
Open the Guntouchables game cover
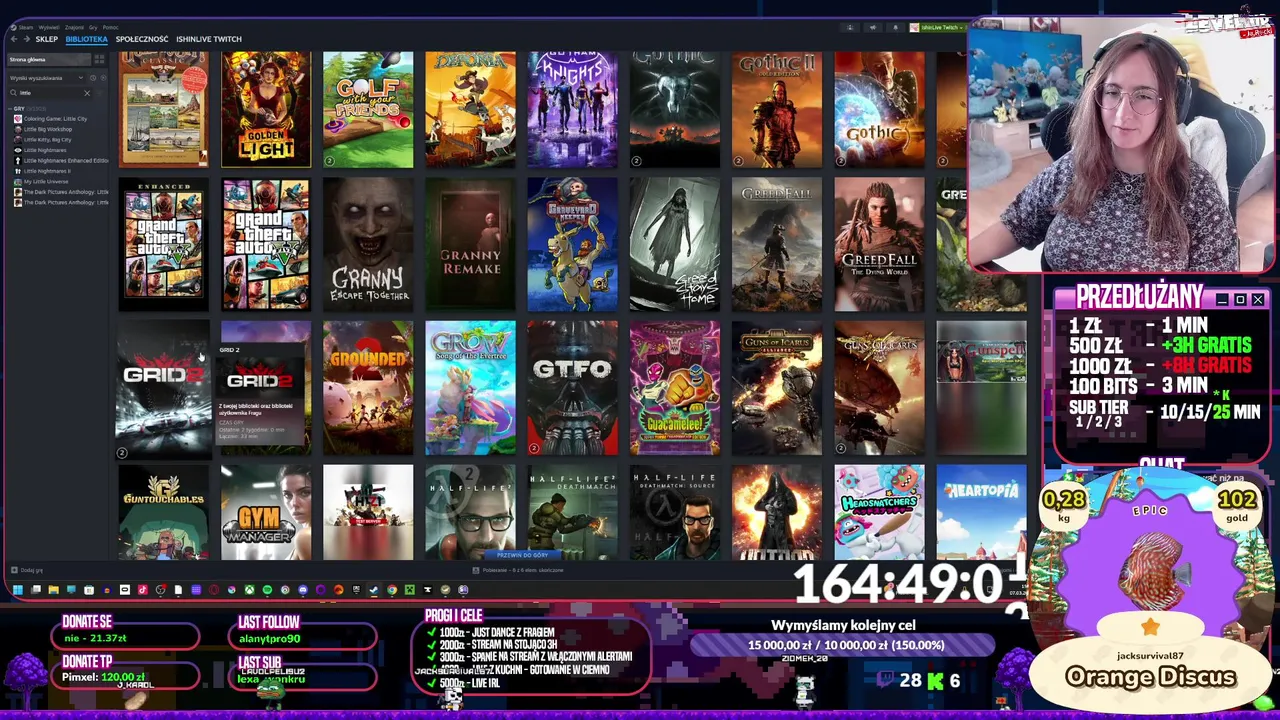point(163,512)
